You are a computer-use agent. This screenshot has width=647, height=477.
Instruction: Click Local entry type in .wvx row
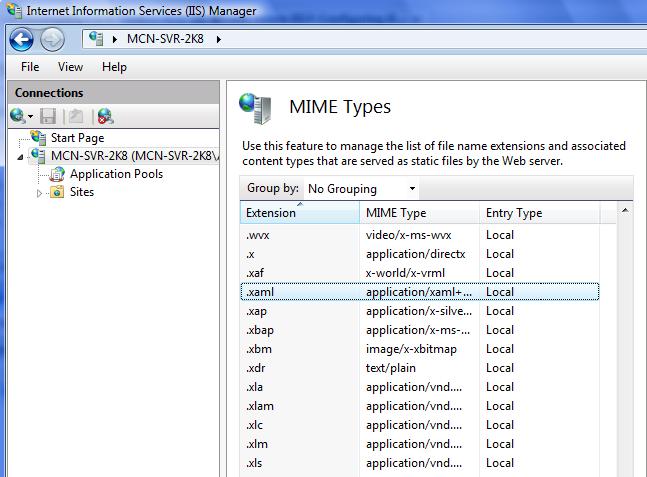point(500,235)
